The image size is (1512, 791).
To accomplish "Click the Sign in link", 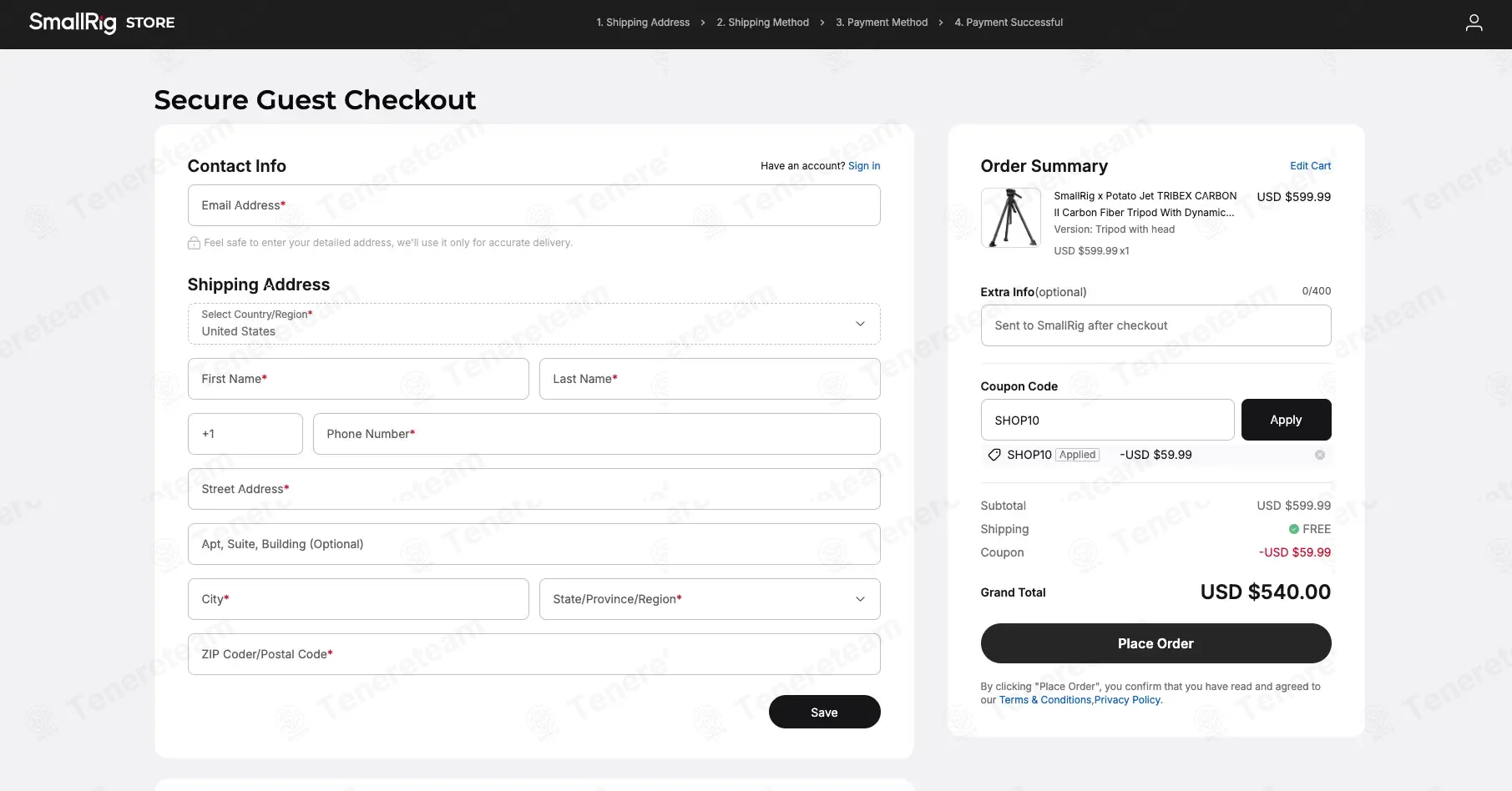I will [864, 166].
